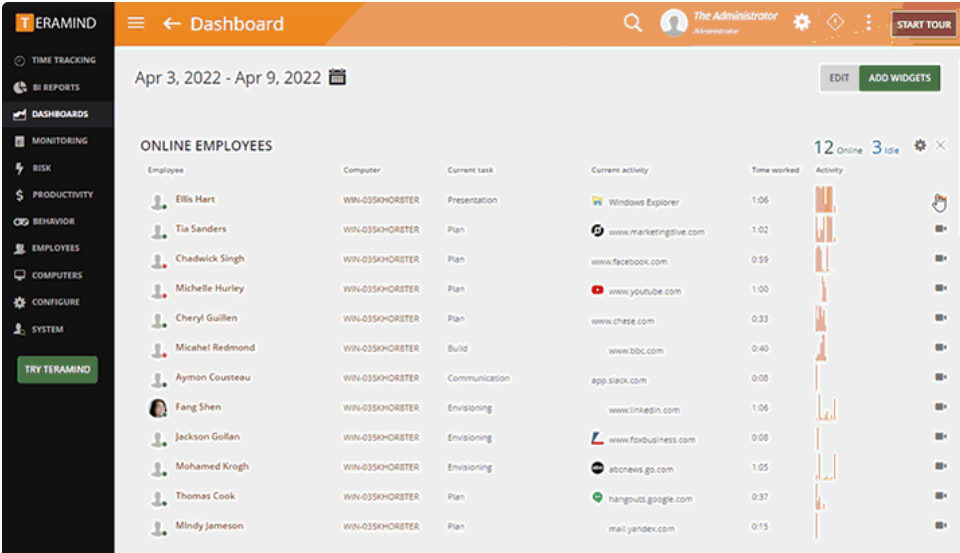This screenshot has width=960, height=553.
Task: Click Fang Shen's profile photo
Action: 158,408
